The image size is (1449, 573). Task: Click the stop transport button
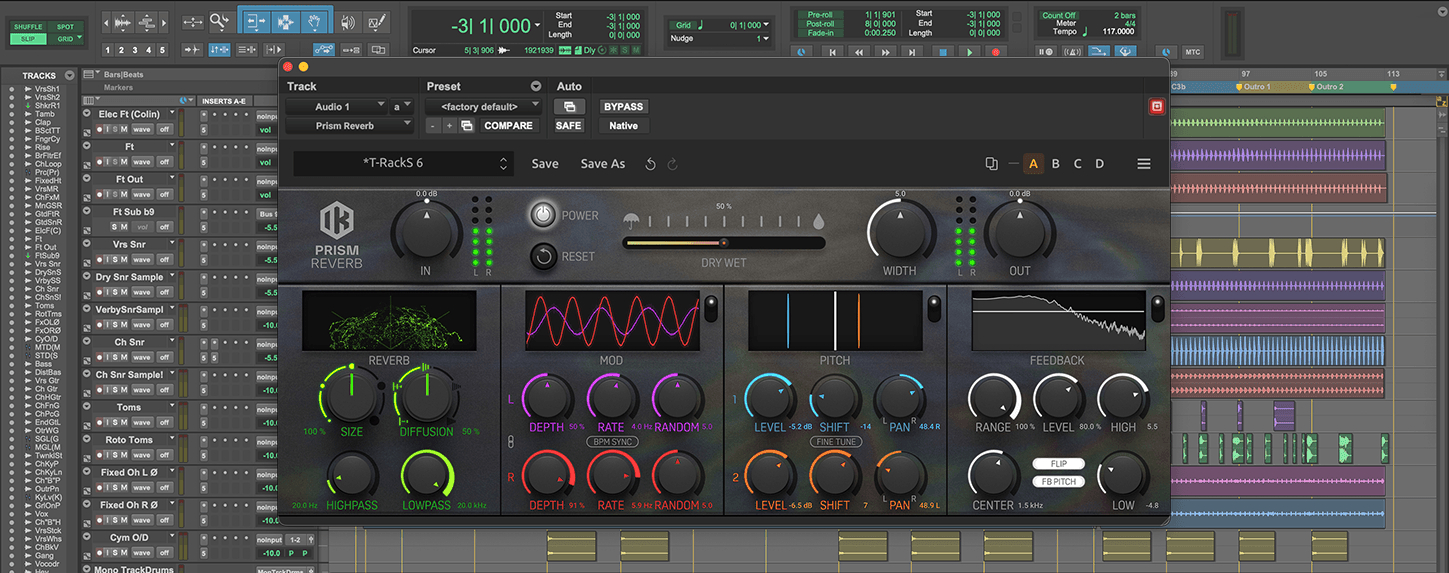pos(942,52)
